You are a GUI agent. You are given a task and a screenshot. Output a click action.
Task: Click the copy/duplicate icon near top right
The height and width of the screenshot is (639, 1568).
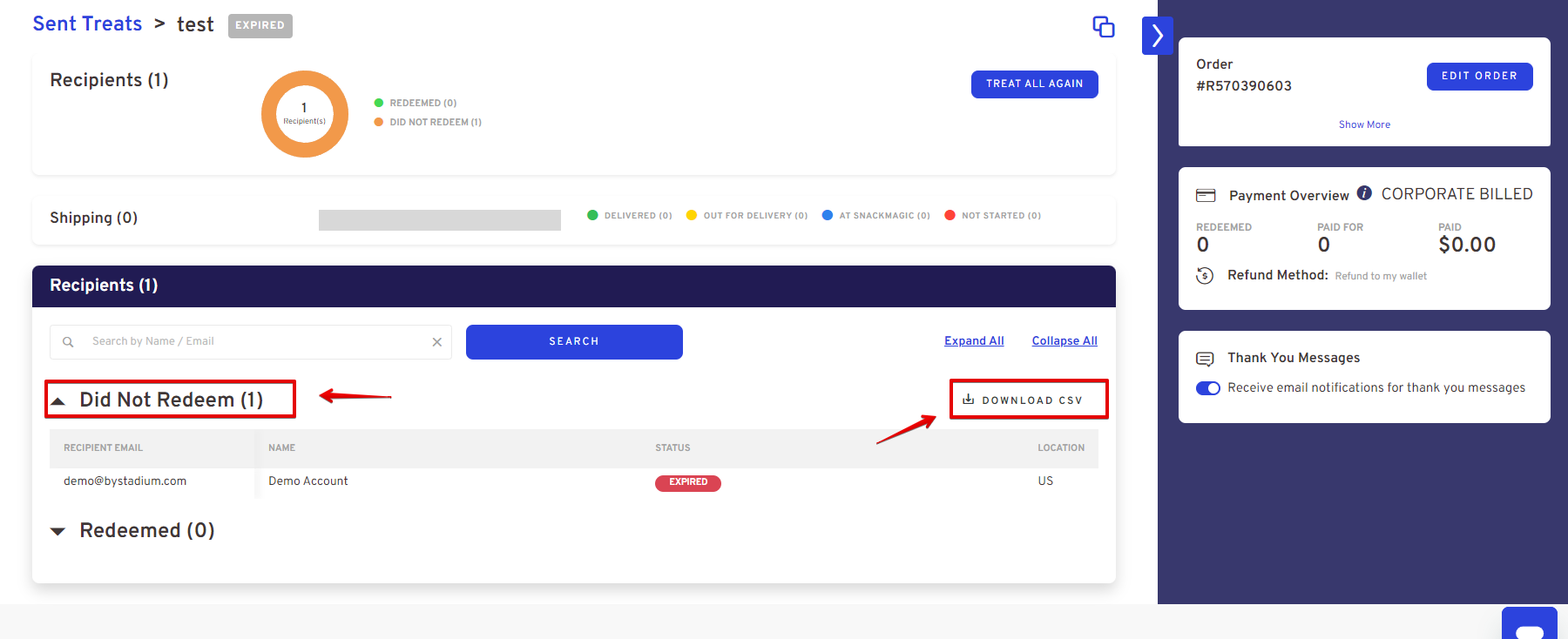[x=1103, y=27]
